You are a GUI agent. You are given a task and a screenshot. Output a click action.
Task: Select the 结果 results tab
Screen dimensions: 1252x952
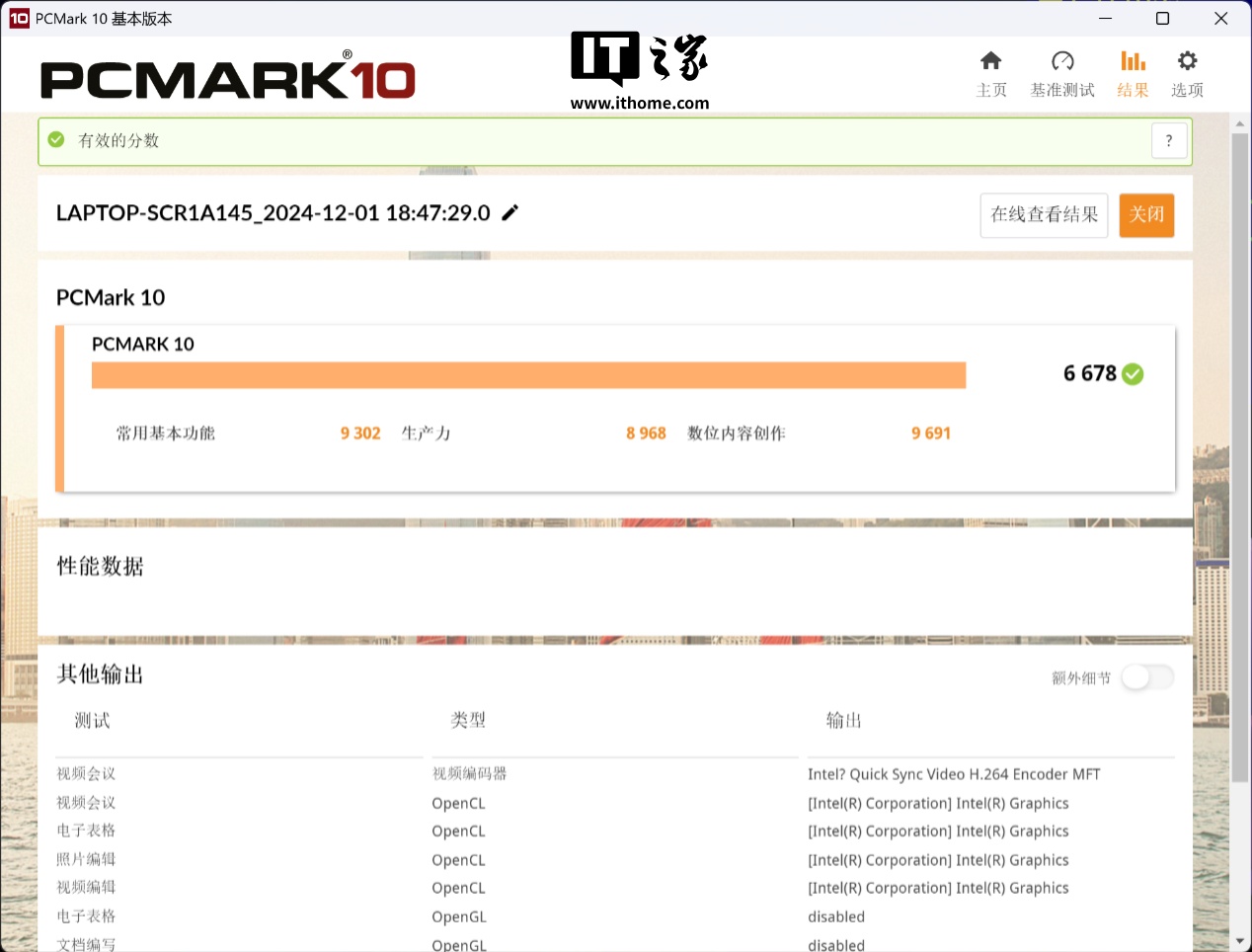tap(1133, 75)
